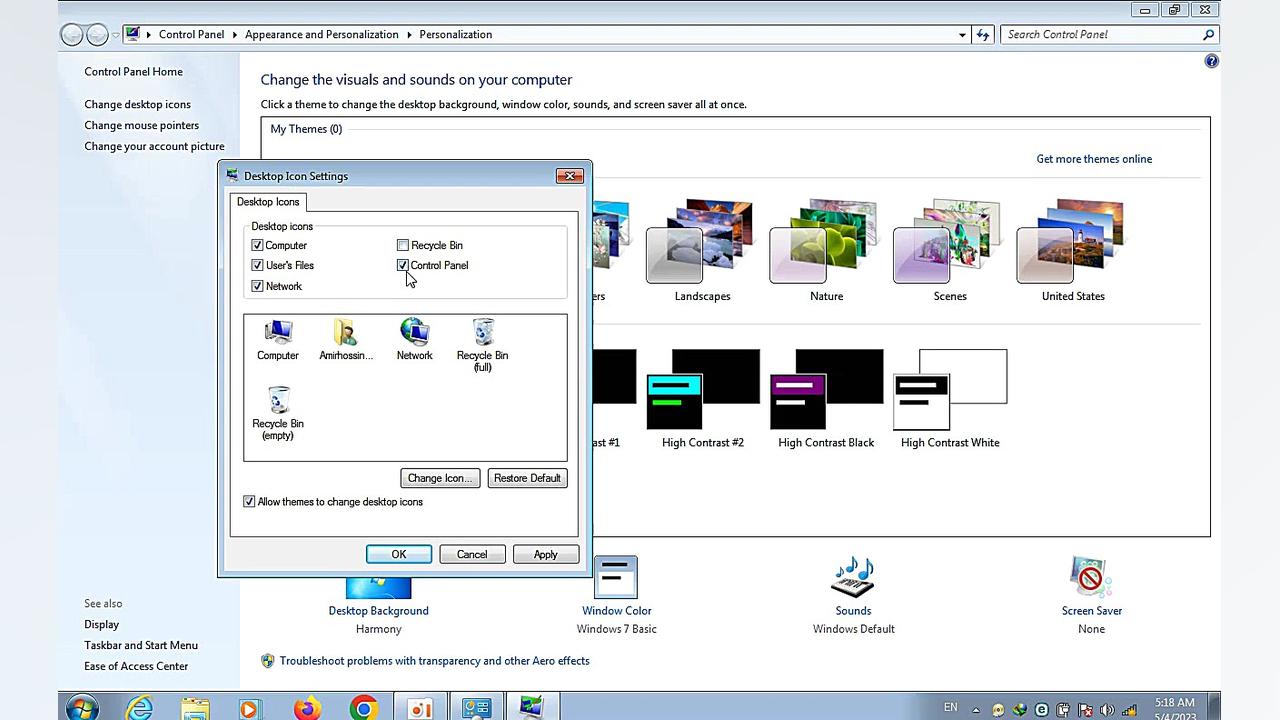Click the search magnifier icon
Image resolution: width=1280 pixels, height=720 pixels.
click(1208, 34)
